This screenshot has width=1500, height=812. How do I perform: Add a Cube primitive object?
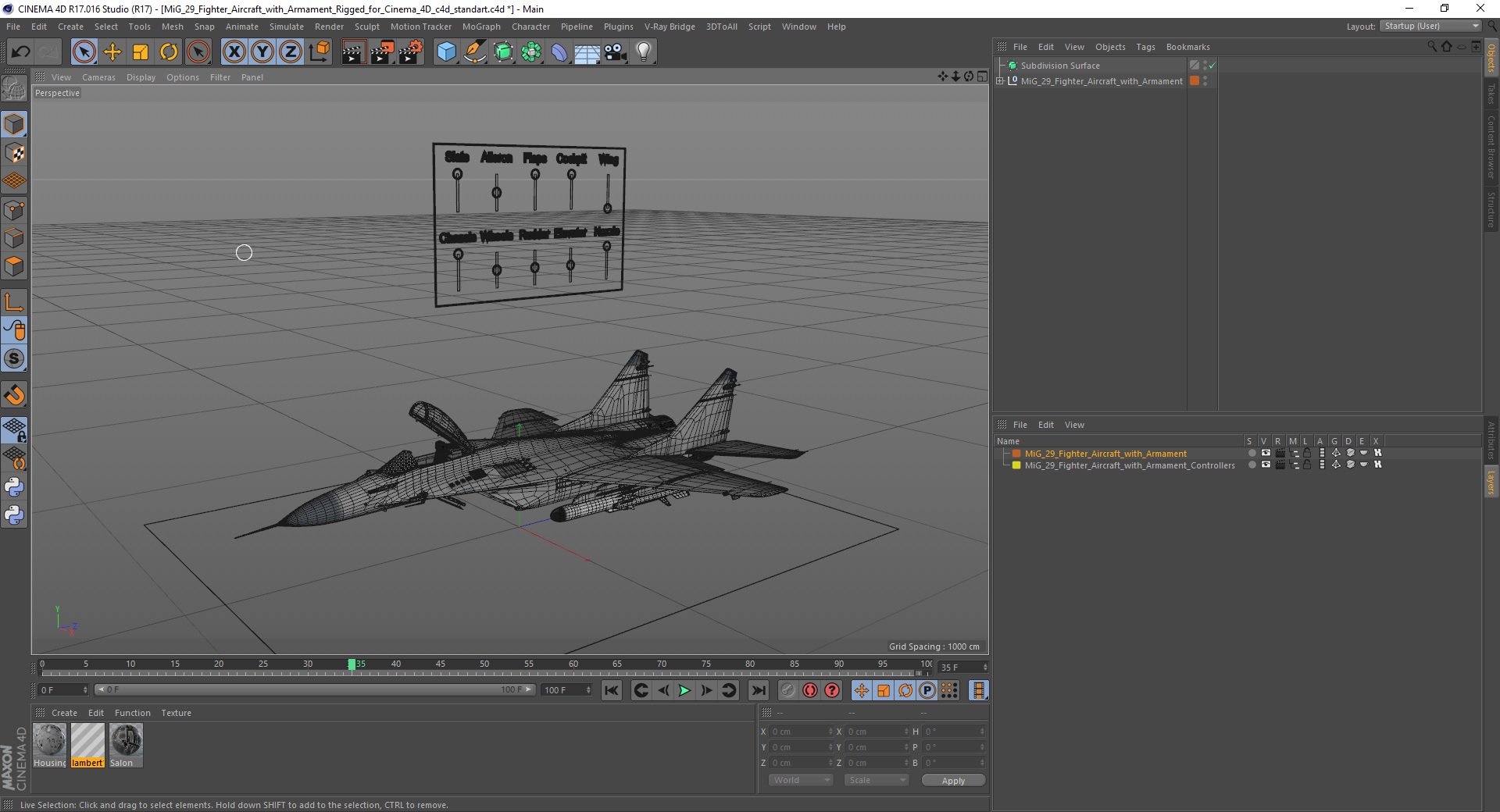tap(446, 52)
